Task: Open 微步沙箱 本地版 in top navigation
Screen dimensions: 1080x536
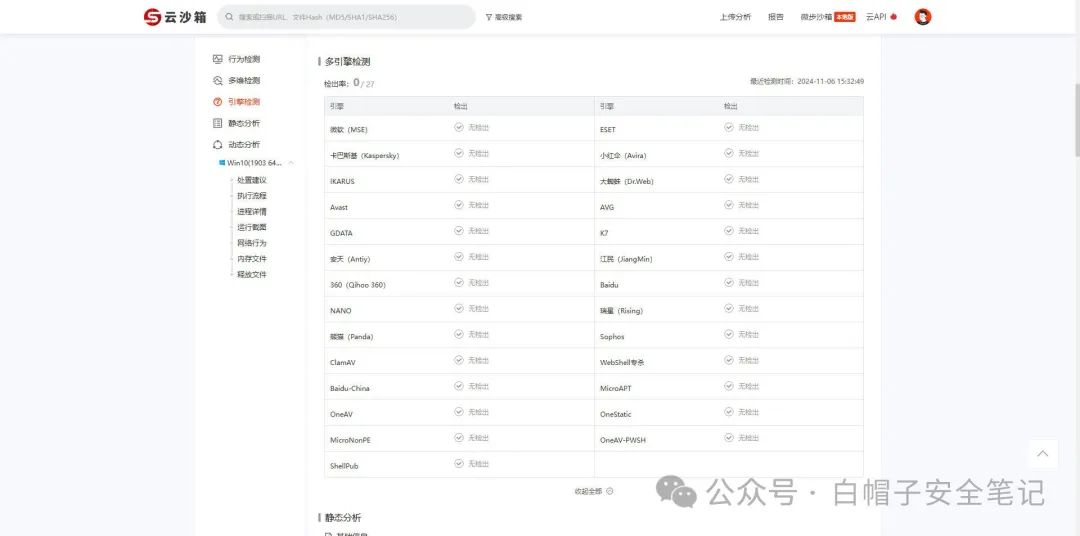Action: pyautogui.click(x=828, y=17)
